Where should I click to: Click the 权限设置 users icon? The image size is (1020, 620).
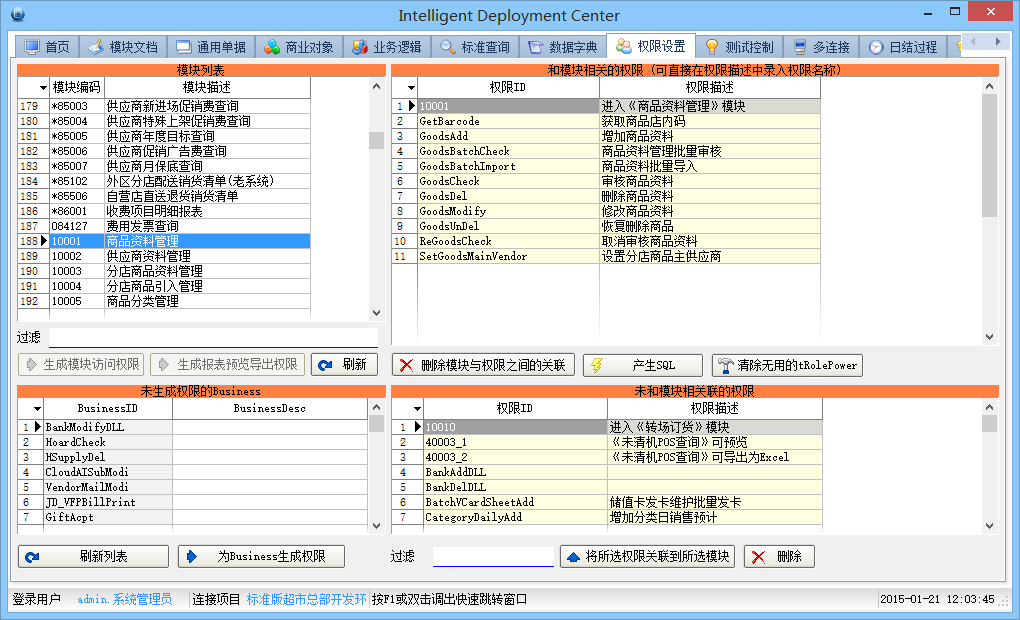click(624, 46)
